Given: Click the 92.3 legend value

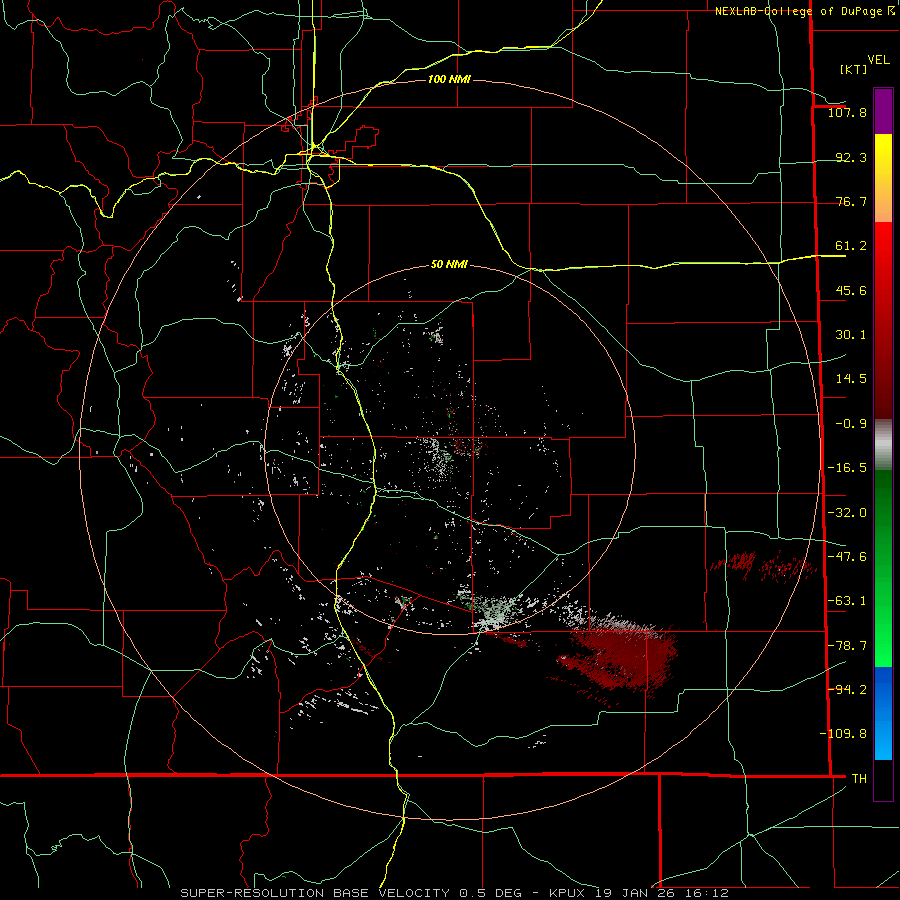Looking at the screenshot, I should click(x=851, y=157).
